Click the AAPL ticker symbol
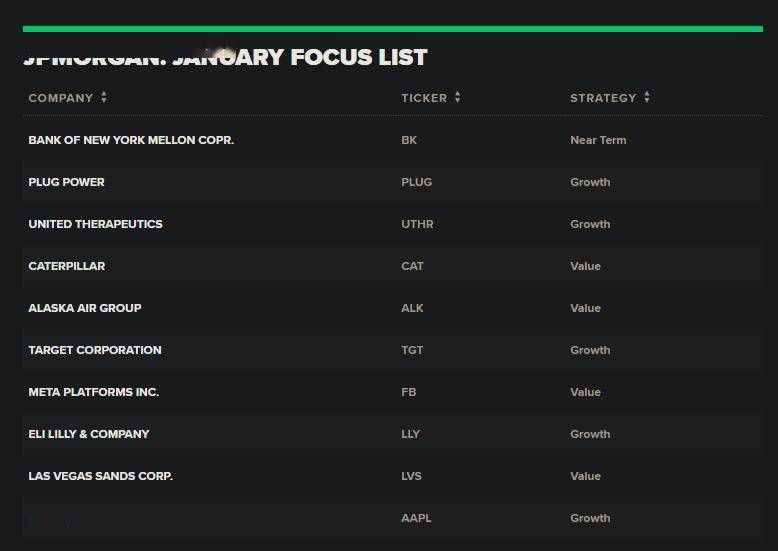Viewport: 778px width, 551px height. click(x=416, y=518)
